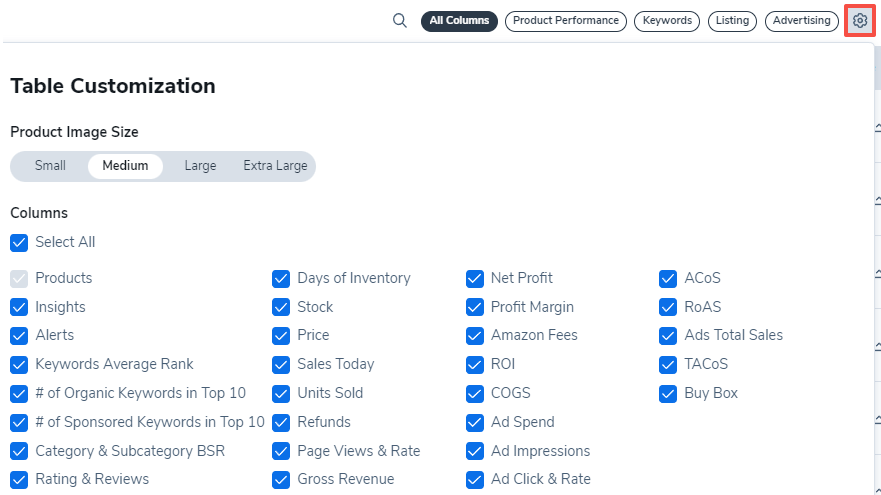
Task: Disable the Days of Inventory column
Action: click(281, 278)
